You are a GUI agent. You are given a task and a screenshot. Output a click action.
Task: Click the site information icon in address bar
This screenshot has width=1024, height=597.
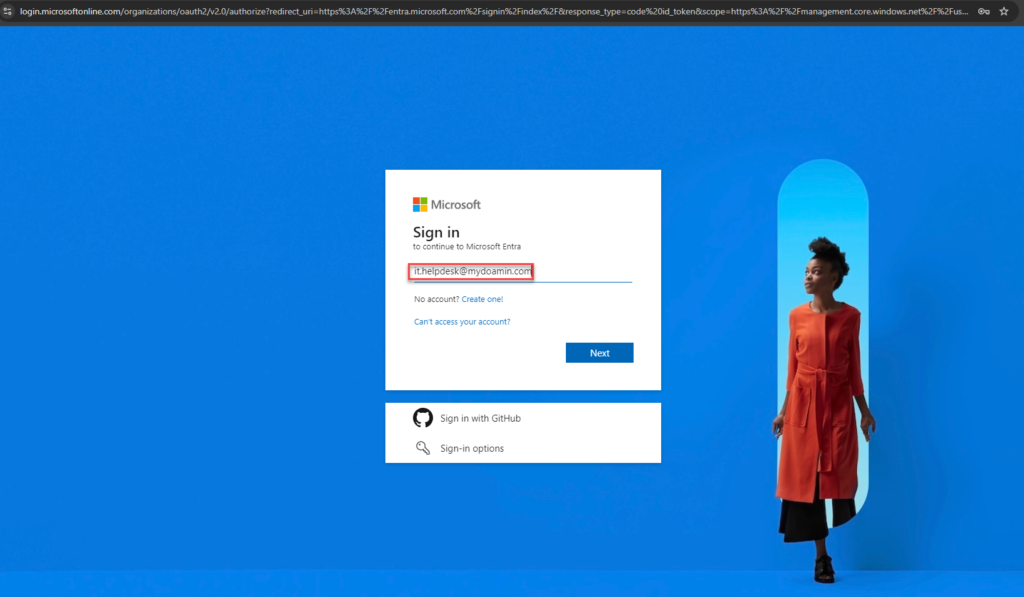[x=7, y=11]
